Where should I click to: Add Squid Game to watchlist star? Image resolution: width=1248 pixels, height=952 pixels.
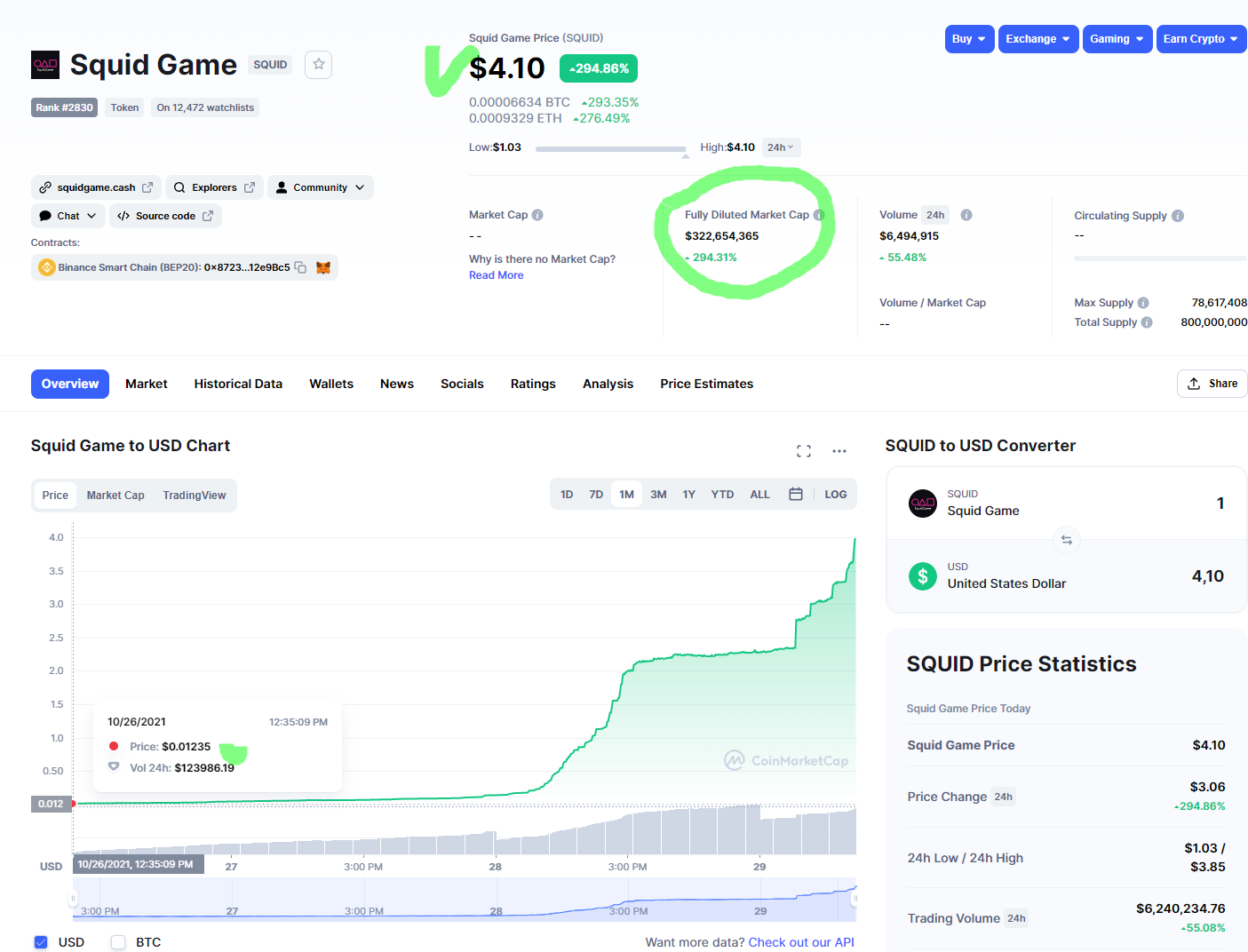319,64
